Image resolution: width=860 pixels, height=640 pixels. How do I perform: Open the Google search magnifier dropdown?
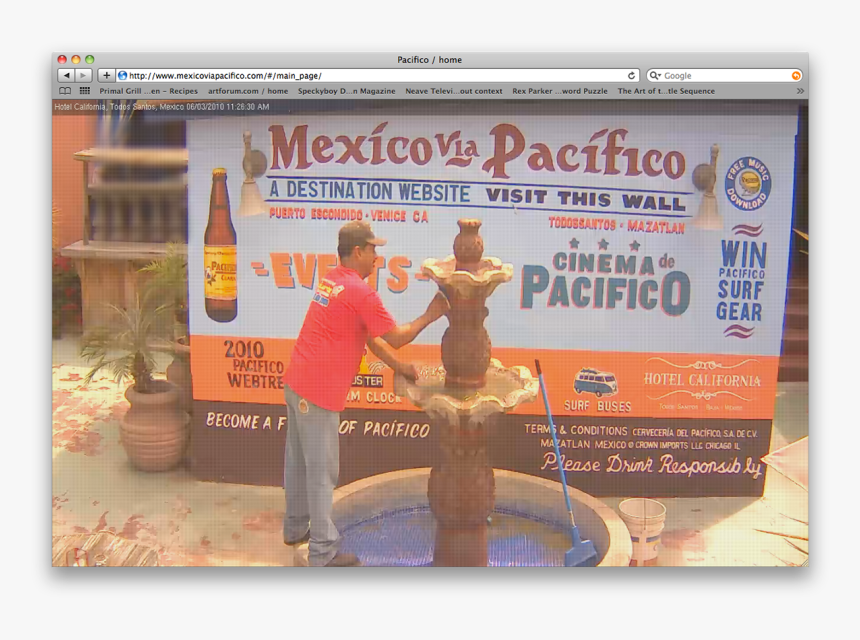pos(655,76)
